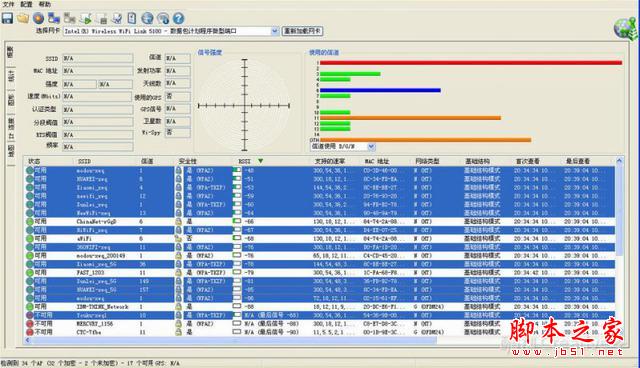Click the SSID N/A field

(98, 58)
